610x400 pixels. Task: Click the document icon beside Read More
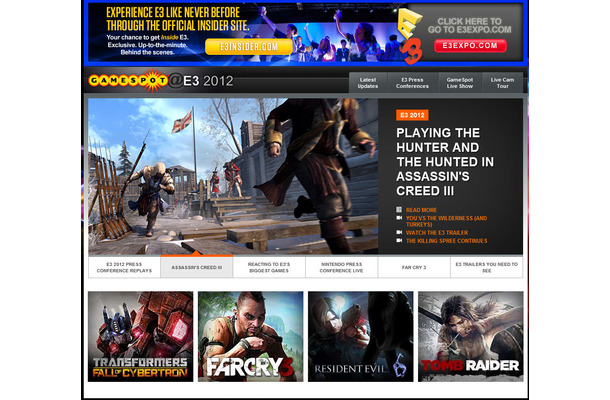[399, 210]
